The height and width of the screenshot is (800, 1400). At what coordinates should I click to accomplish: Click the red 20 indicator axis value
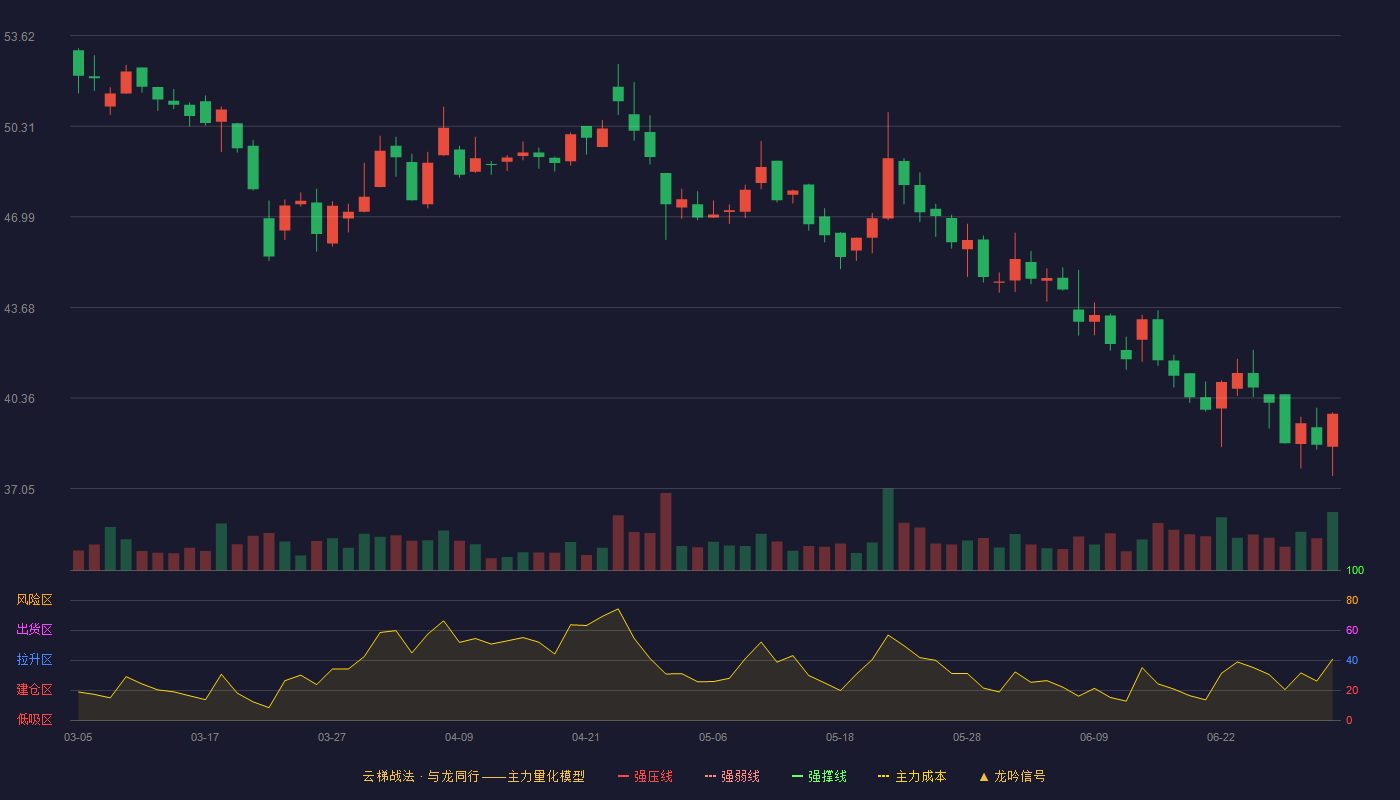(x=1352, y=691)
